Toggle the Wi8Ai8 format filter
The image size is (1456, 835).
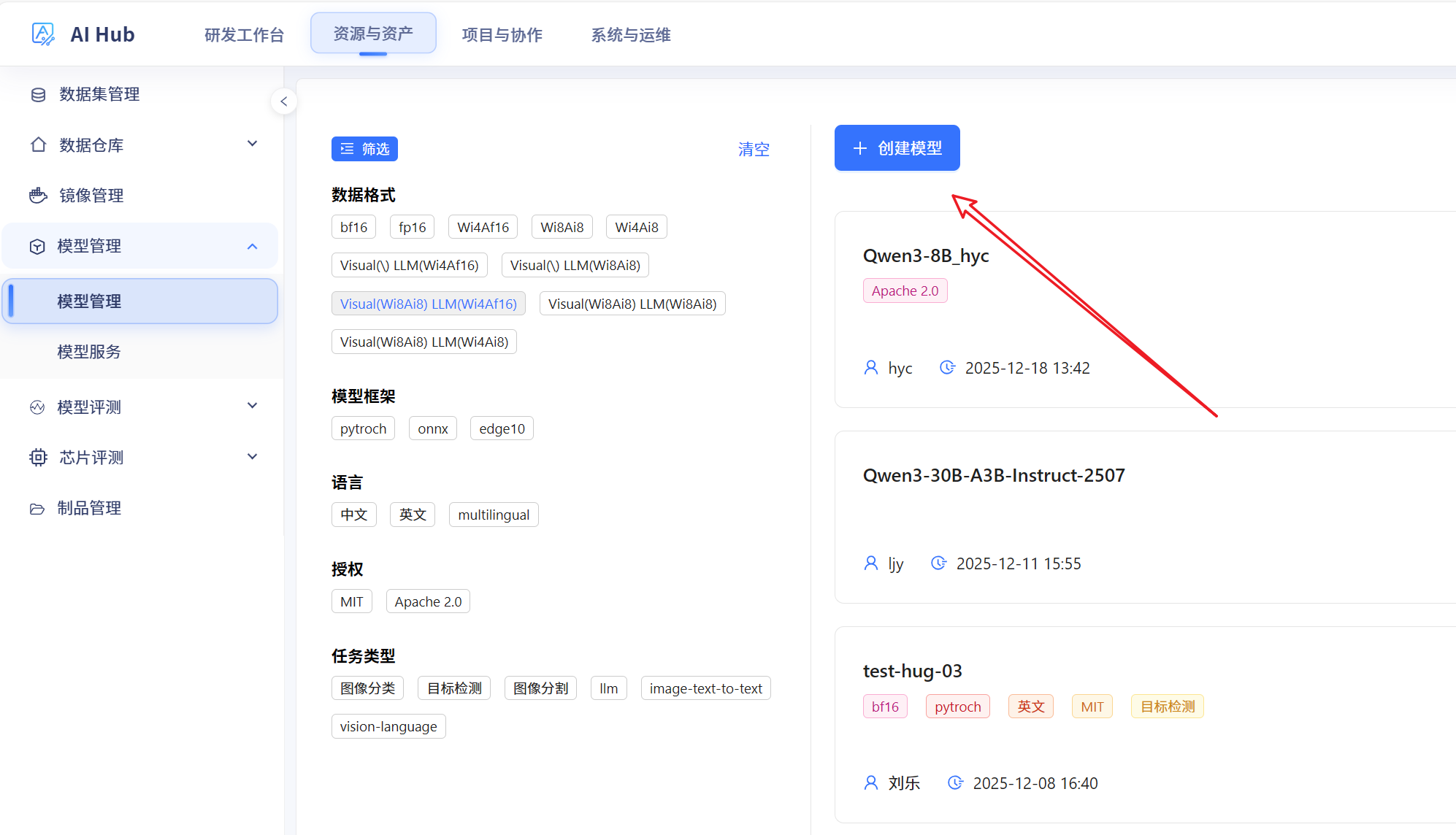click(x=562, y=227)
